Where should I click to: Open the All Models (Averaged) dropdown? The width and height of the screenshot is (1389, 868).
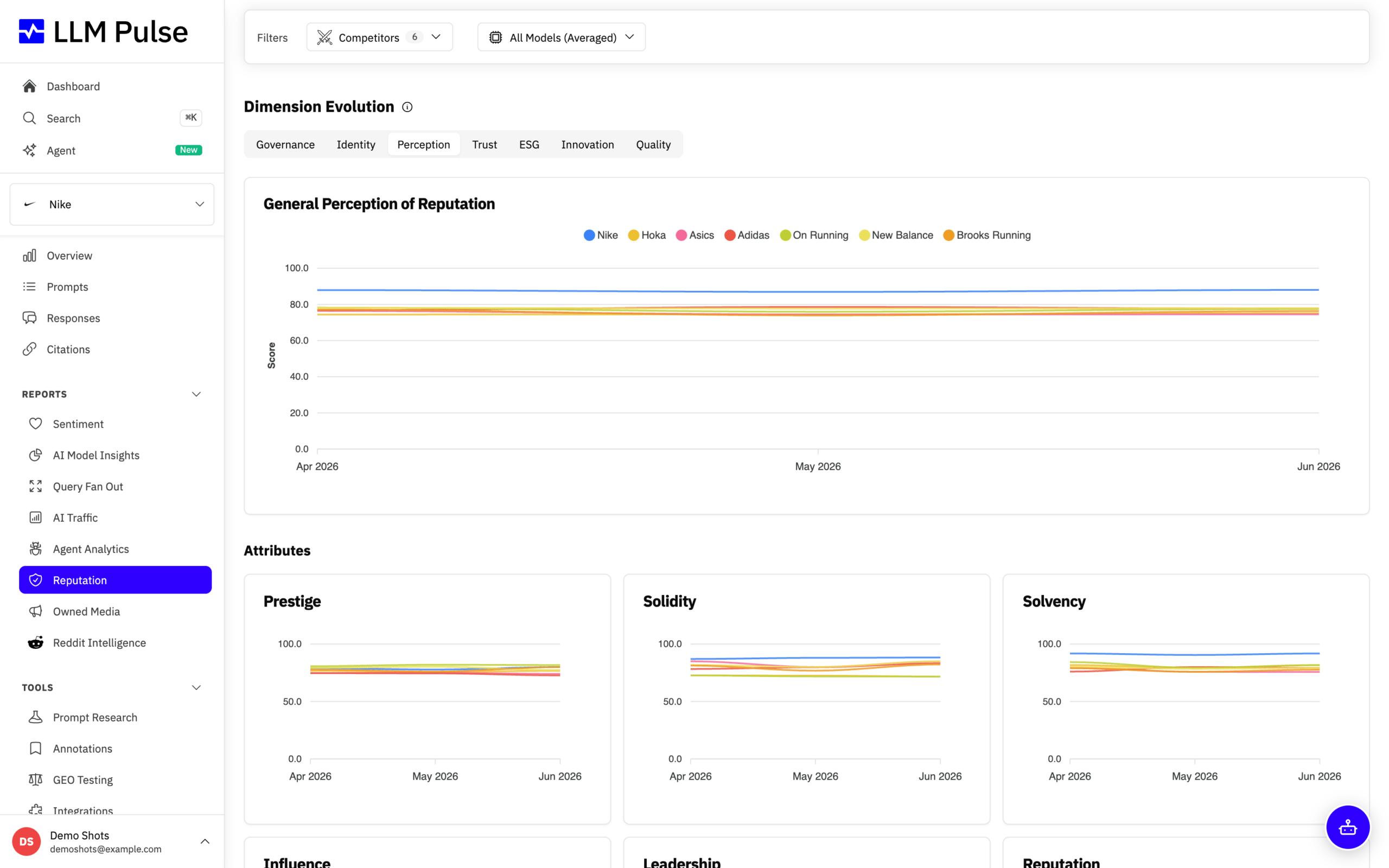tap(562, 37)
